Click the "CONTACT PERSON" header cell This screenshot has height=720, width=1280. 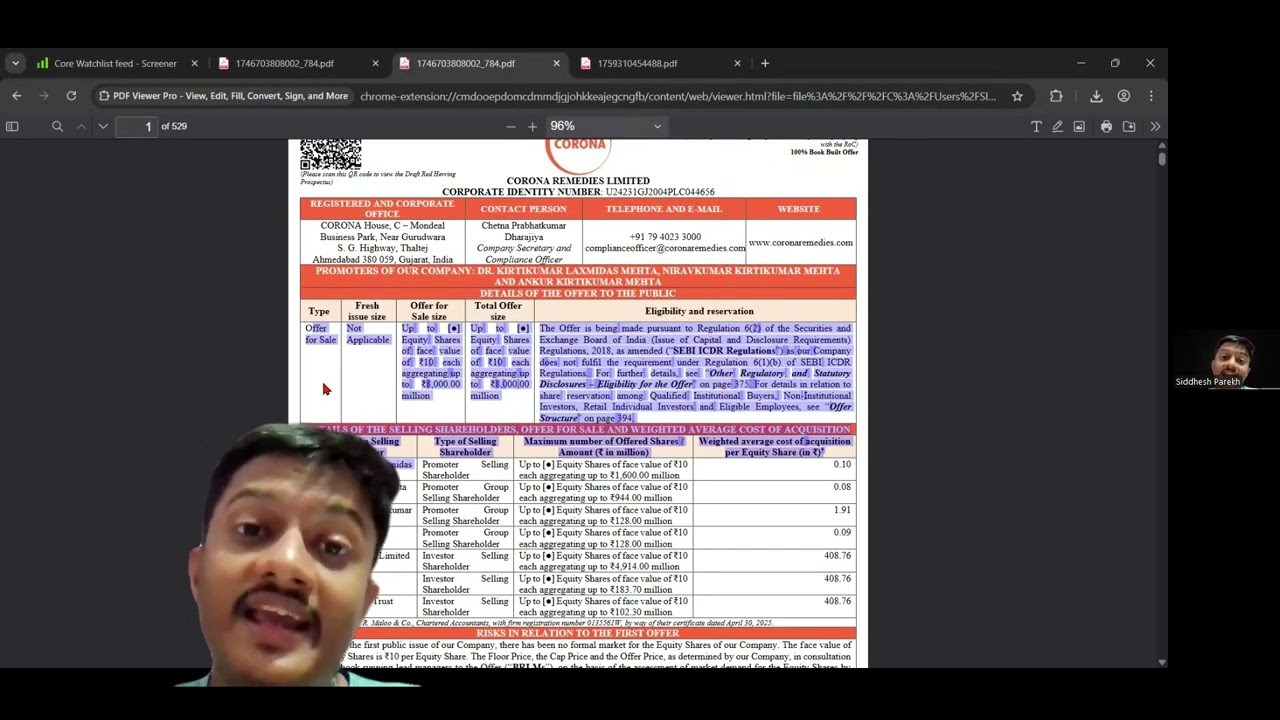pos(523,208)
